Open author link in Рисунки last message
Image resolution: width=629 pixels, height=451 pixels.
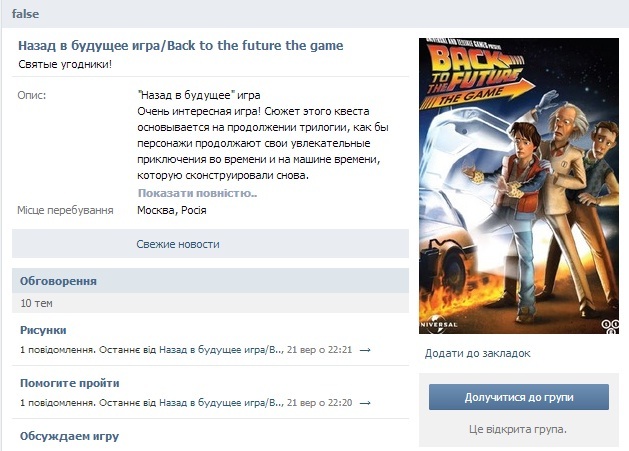tap(221, 350)
